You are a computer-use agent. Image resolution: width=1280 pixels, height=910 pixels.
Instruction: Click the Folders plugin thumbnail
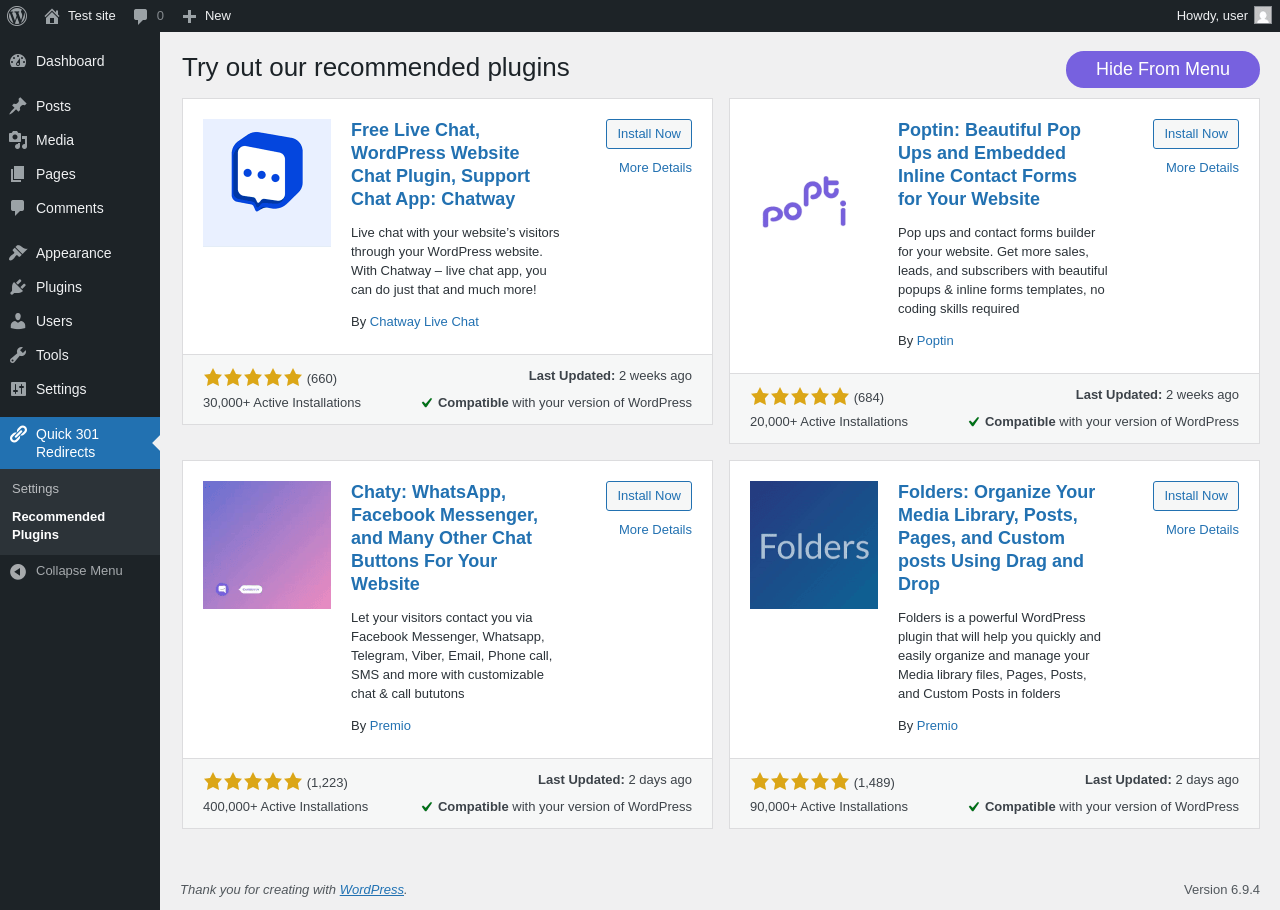click(x=814, y=545)
